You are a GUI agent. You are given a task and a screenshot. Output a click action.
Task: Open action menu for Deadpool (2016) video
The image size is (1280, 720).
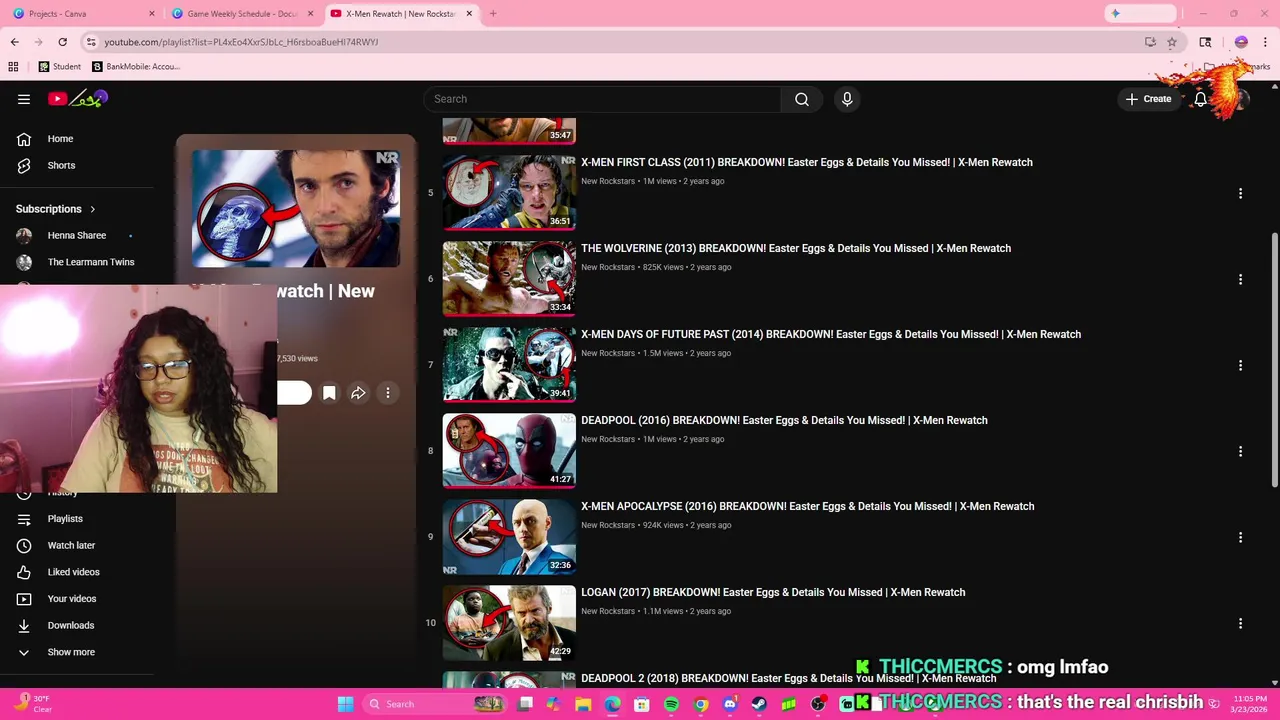[1240, 451]
